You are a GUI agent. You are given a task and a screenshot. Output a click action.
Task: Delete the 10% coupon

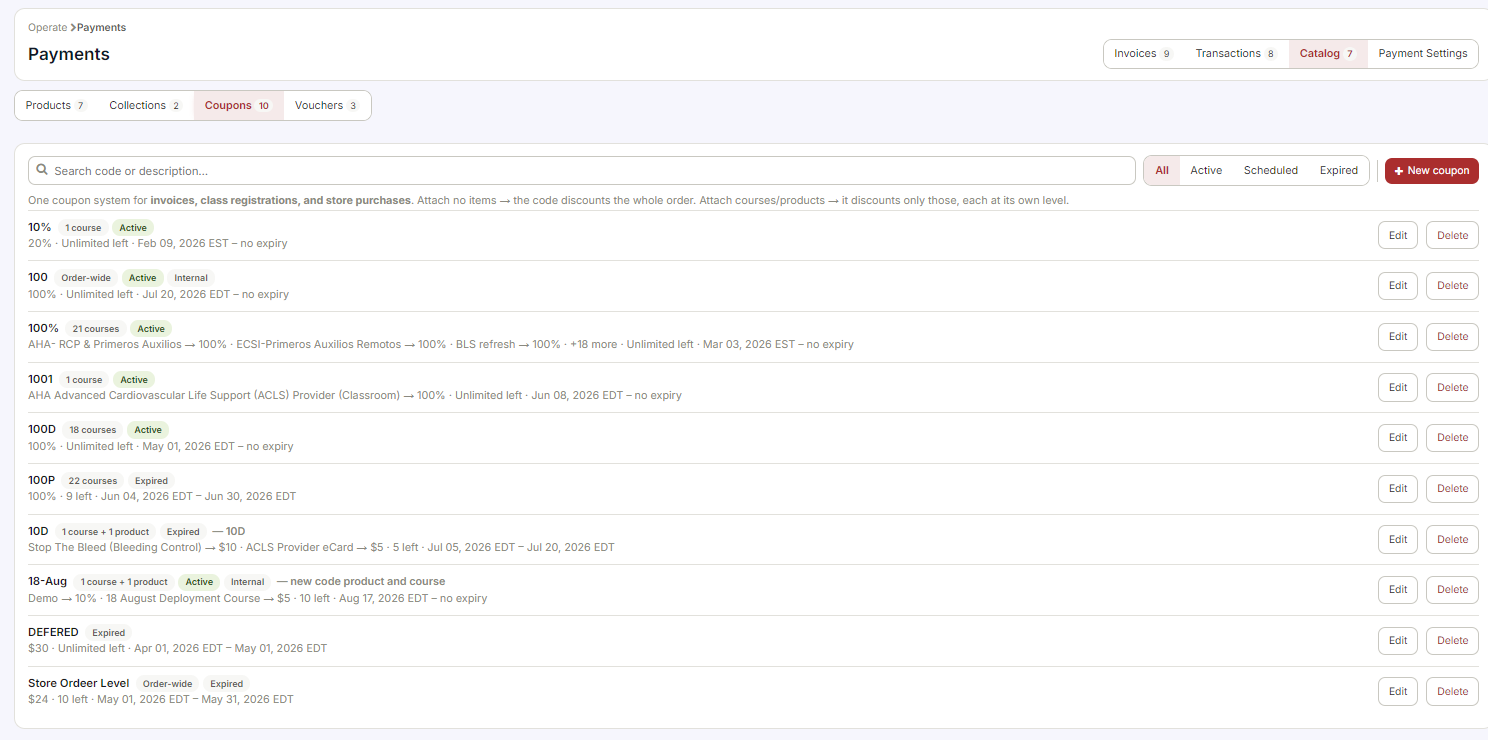point(1452,236)
